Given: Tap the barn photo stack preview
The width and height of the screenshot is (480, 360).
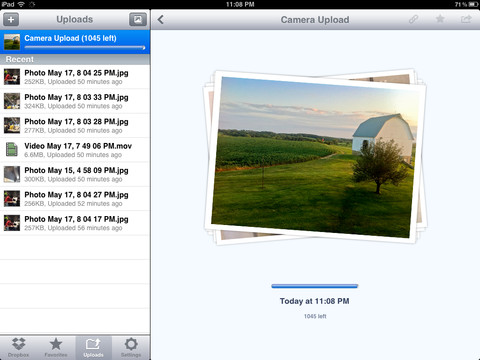Looking at the screenshot, I should (x=315, y=157).
